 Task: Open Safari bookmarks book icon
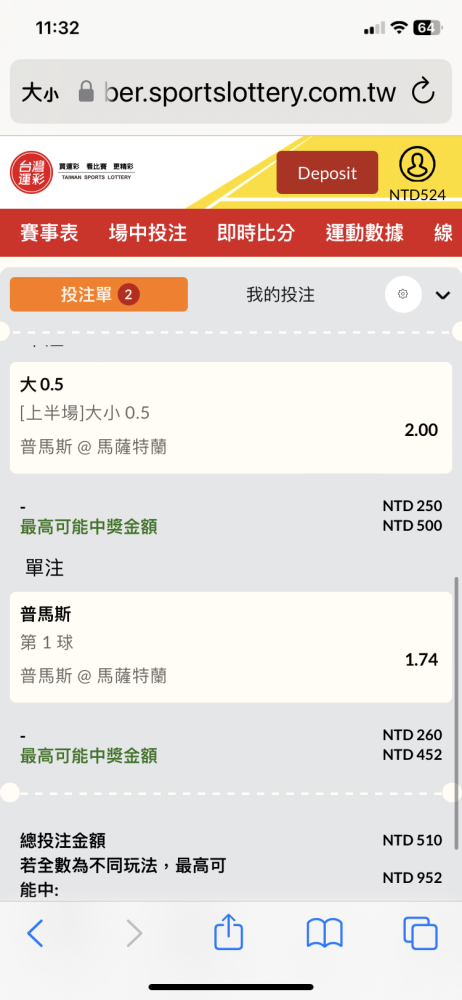(x=325, y=934)
